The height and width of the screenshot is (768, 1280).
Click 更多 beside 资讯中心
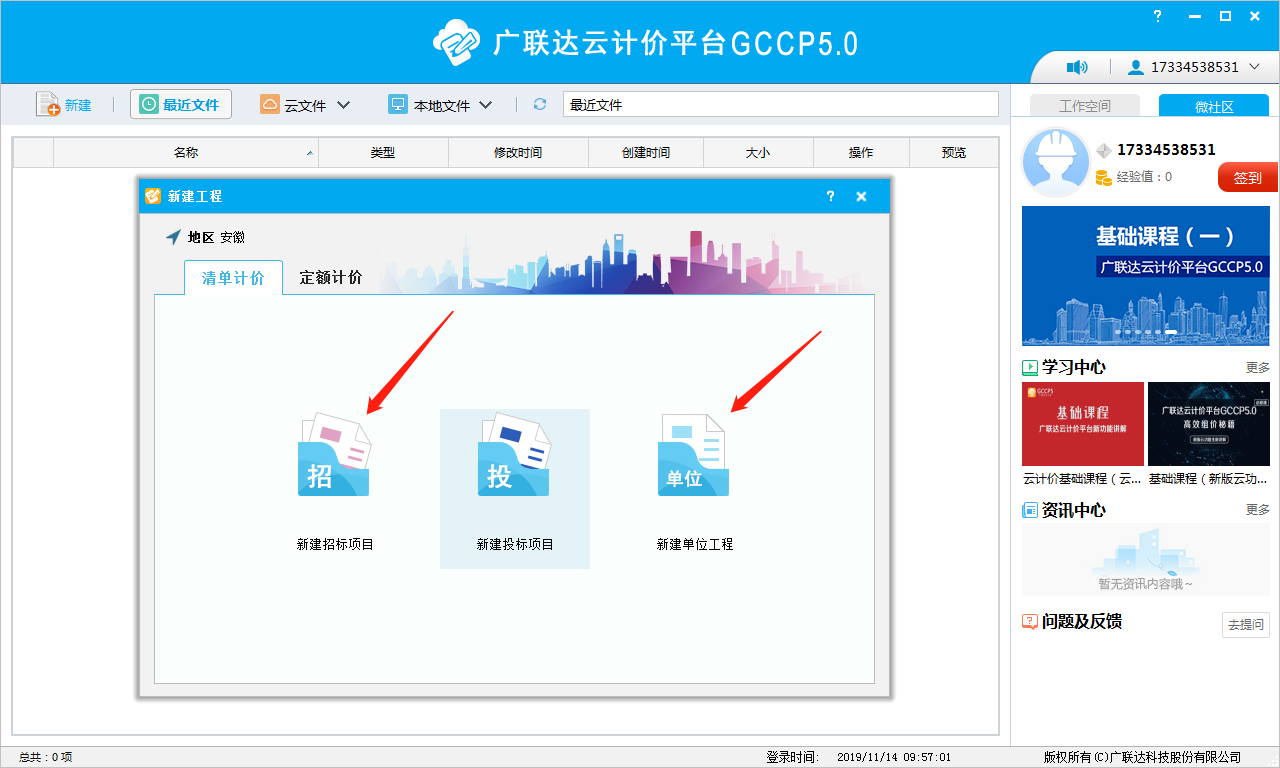coord(1258,510)
